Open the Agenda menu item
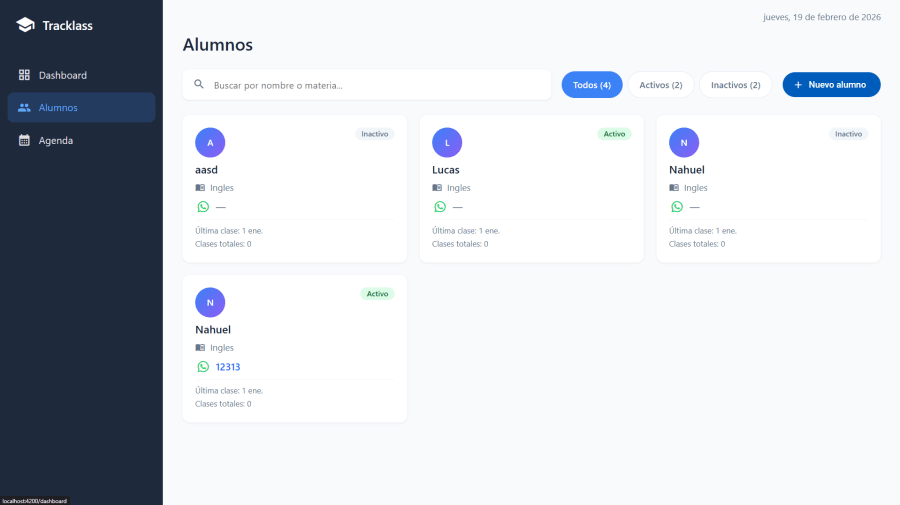900x505 pixels. [x=82, y=140]
